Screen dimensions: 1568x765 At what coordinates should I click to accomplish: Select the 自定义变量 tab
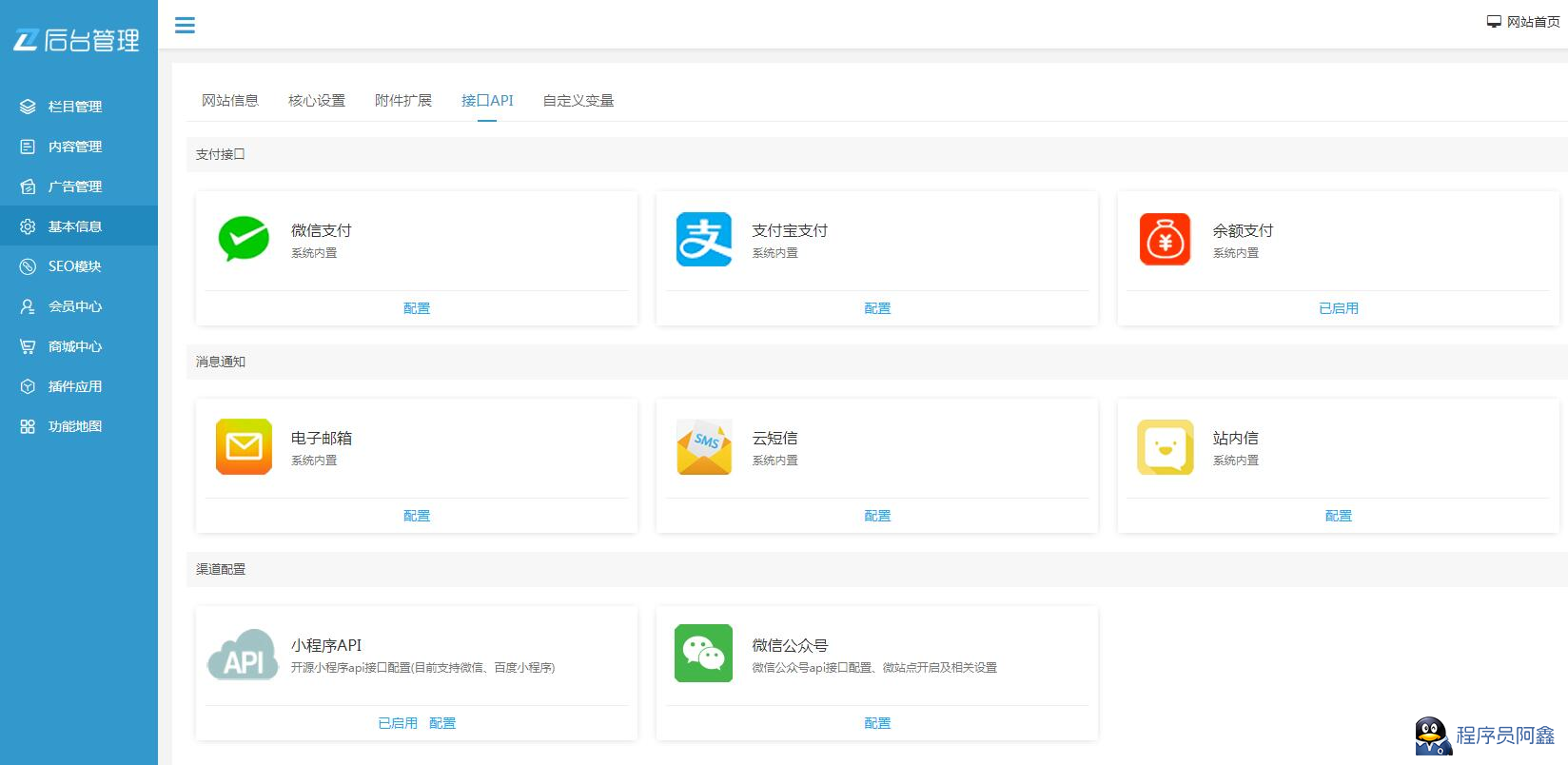(578, 101)
